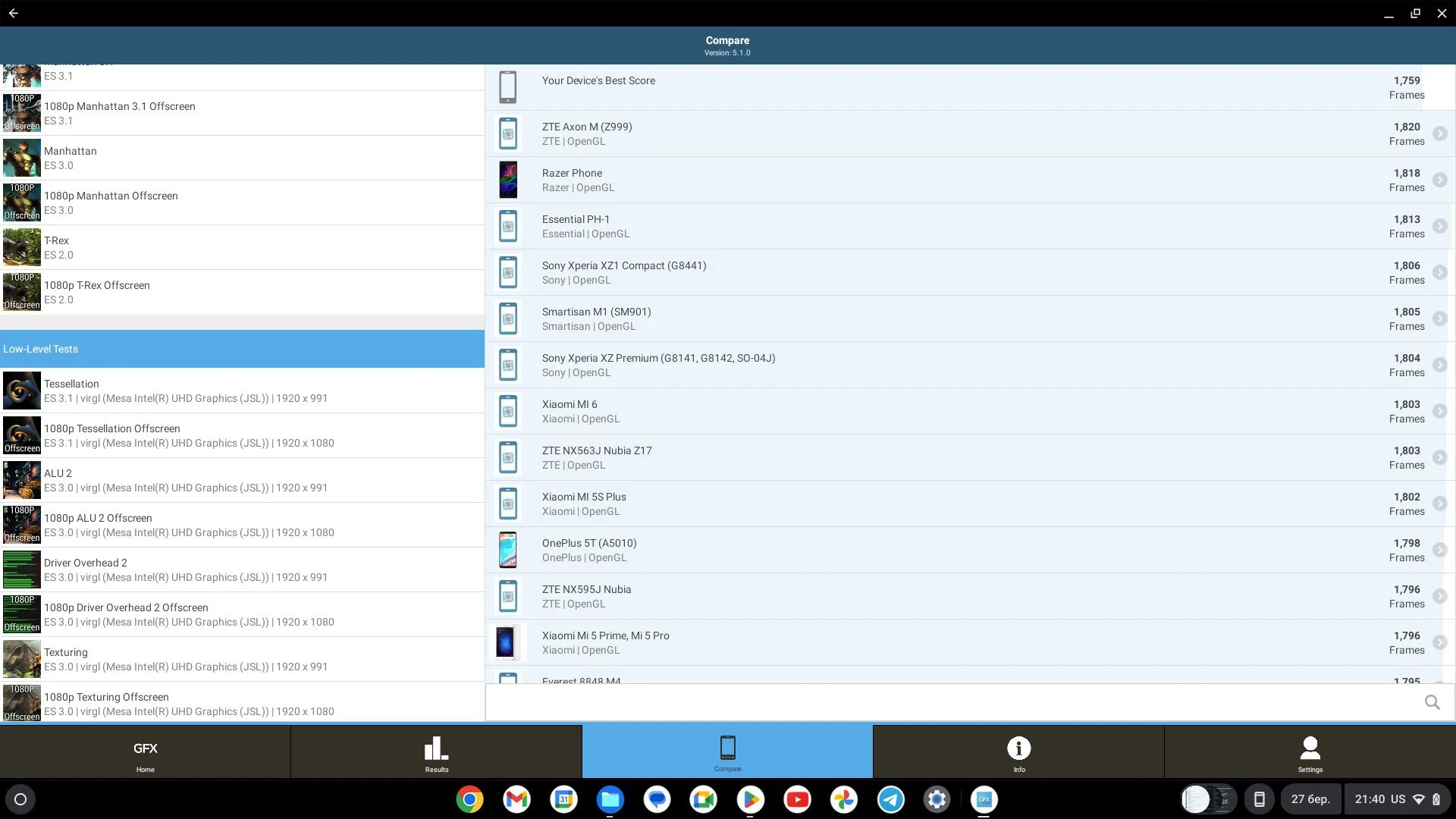The image size is (1456, 819).
Task: Click the Low-Level Tests section header
Action: click(x=242, y=349)
